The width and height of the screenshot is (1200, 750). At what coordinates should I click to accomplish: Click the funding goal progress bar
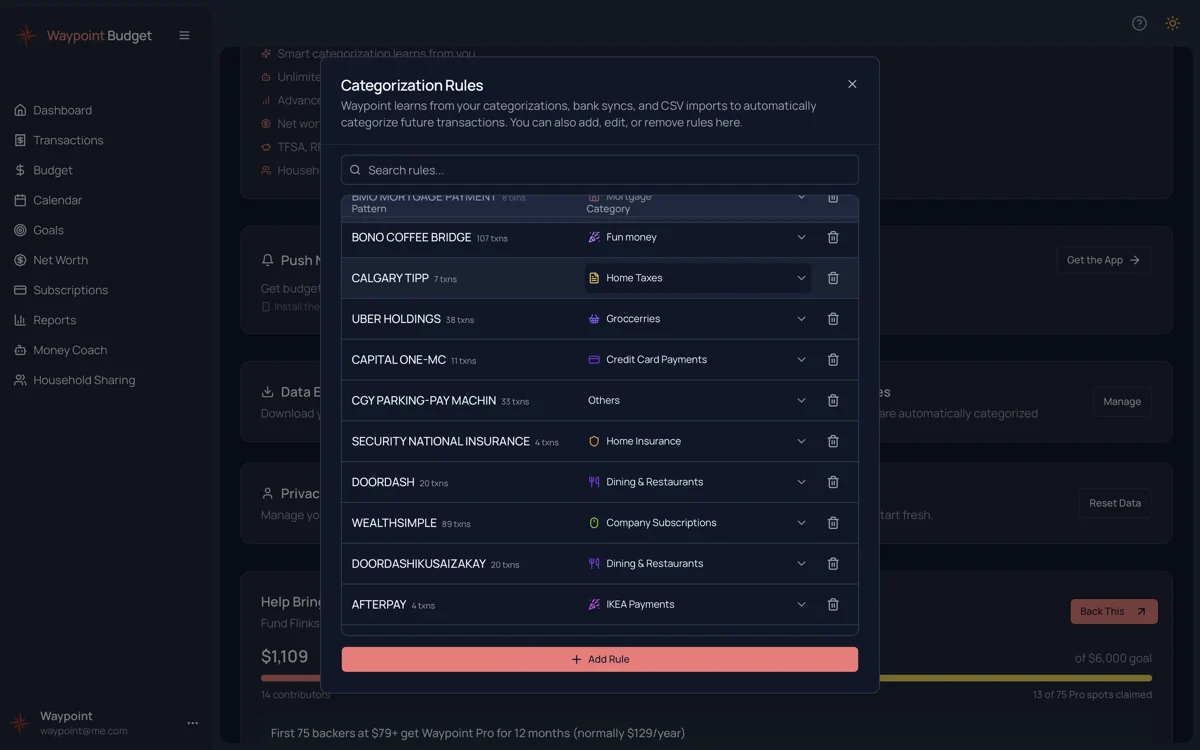(706, 678)
